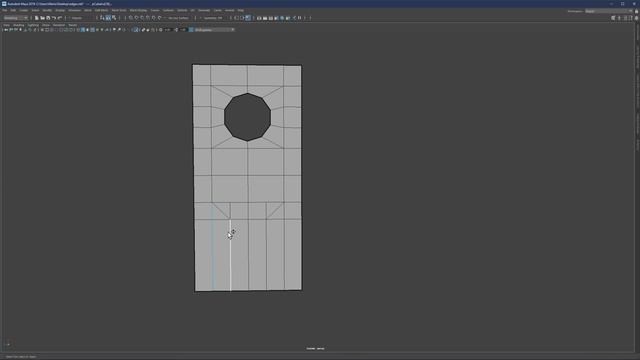Toggle Snap to projected center
Viewport: 640px width, 360px height.
148,18
